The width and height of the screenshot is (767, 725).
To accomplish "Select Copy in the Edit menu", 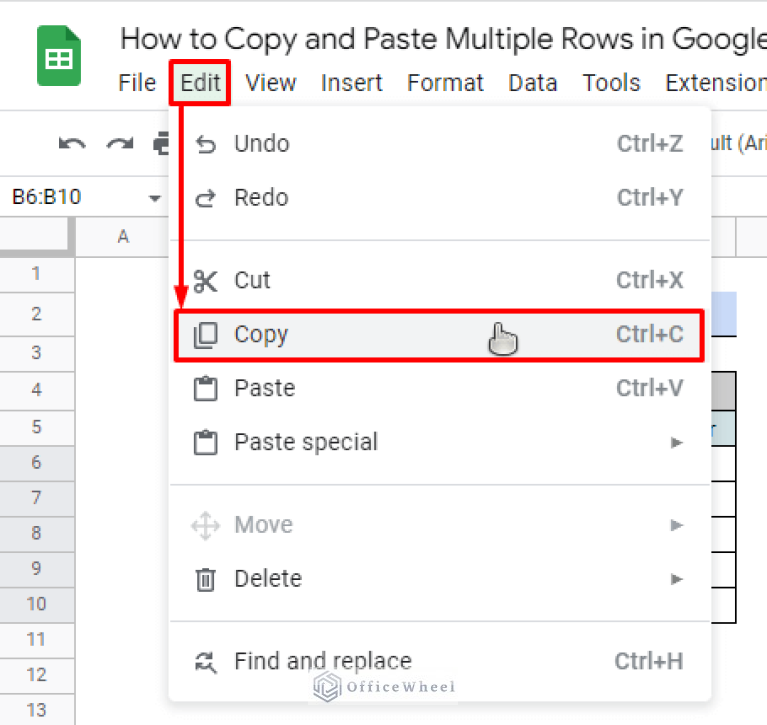I will 440,335.
